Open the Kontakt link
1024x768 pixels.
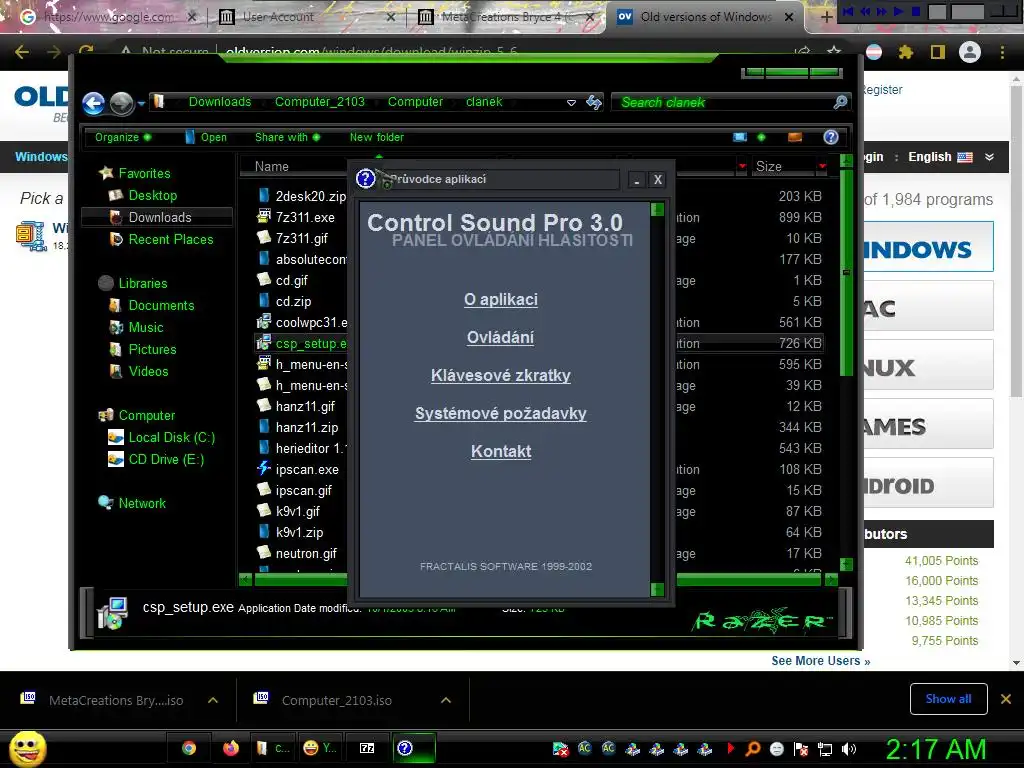501,451
